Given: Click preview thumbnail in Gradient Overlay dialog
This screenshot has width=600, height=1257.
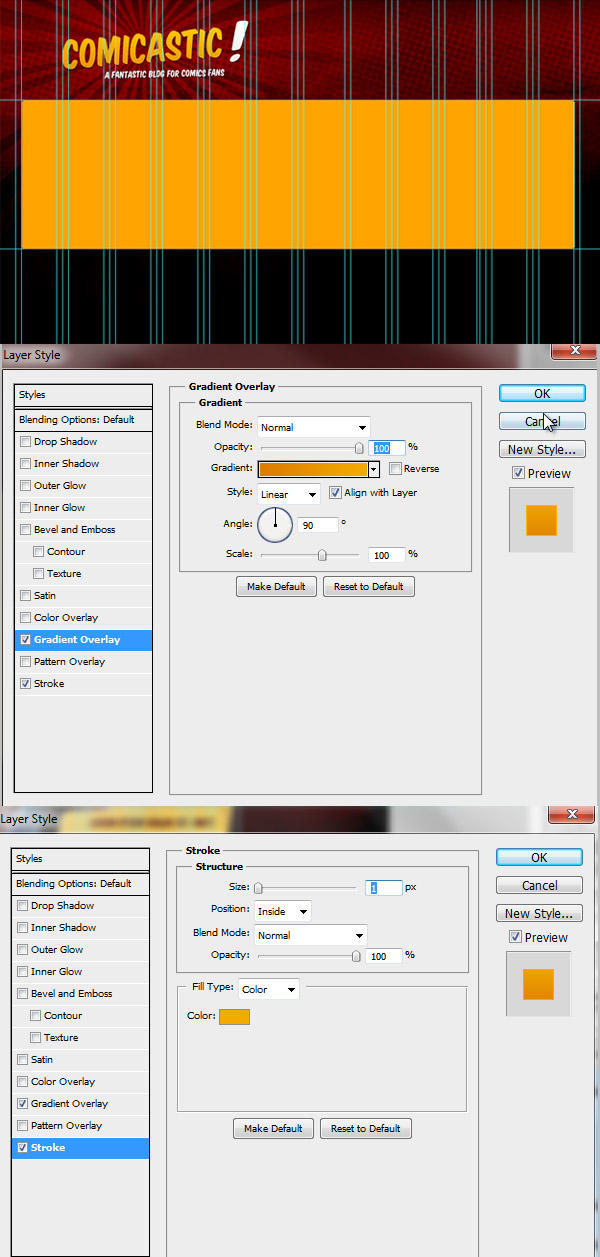Looking at the screenshot, I should coord(541,520).
